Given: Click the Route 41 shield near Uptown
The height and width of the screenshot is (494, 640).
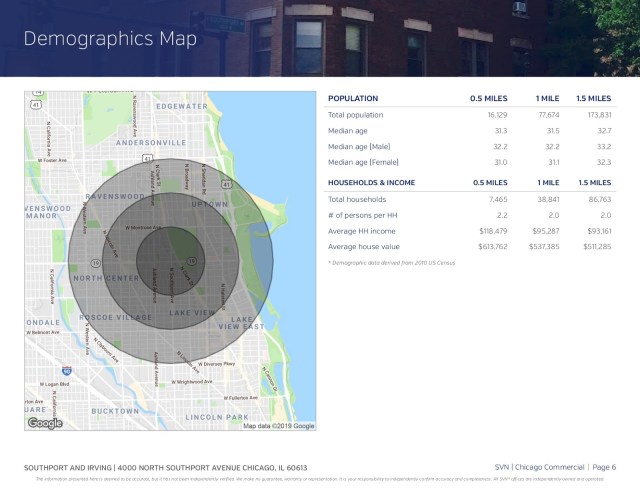Looking at the screenshot, I should point(228,185).
